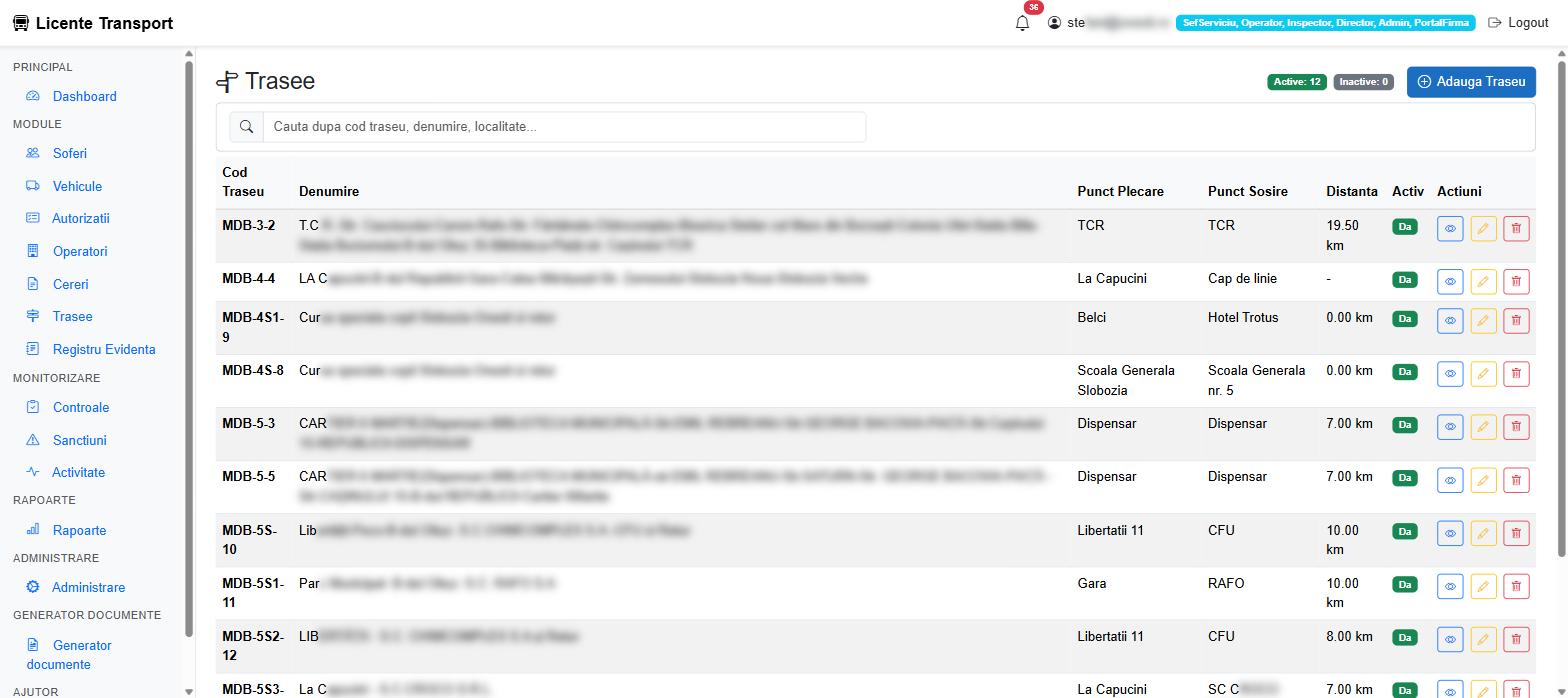Viewport: 1568px width, 698px height.
Task: Click sidebar scrollbar down arrow
Action: coord(189,691)
